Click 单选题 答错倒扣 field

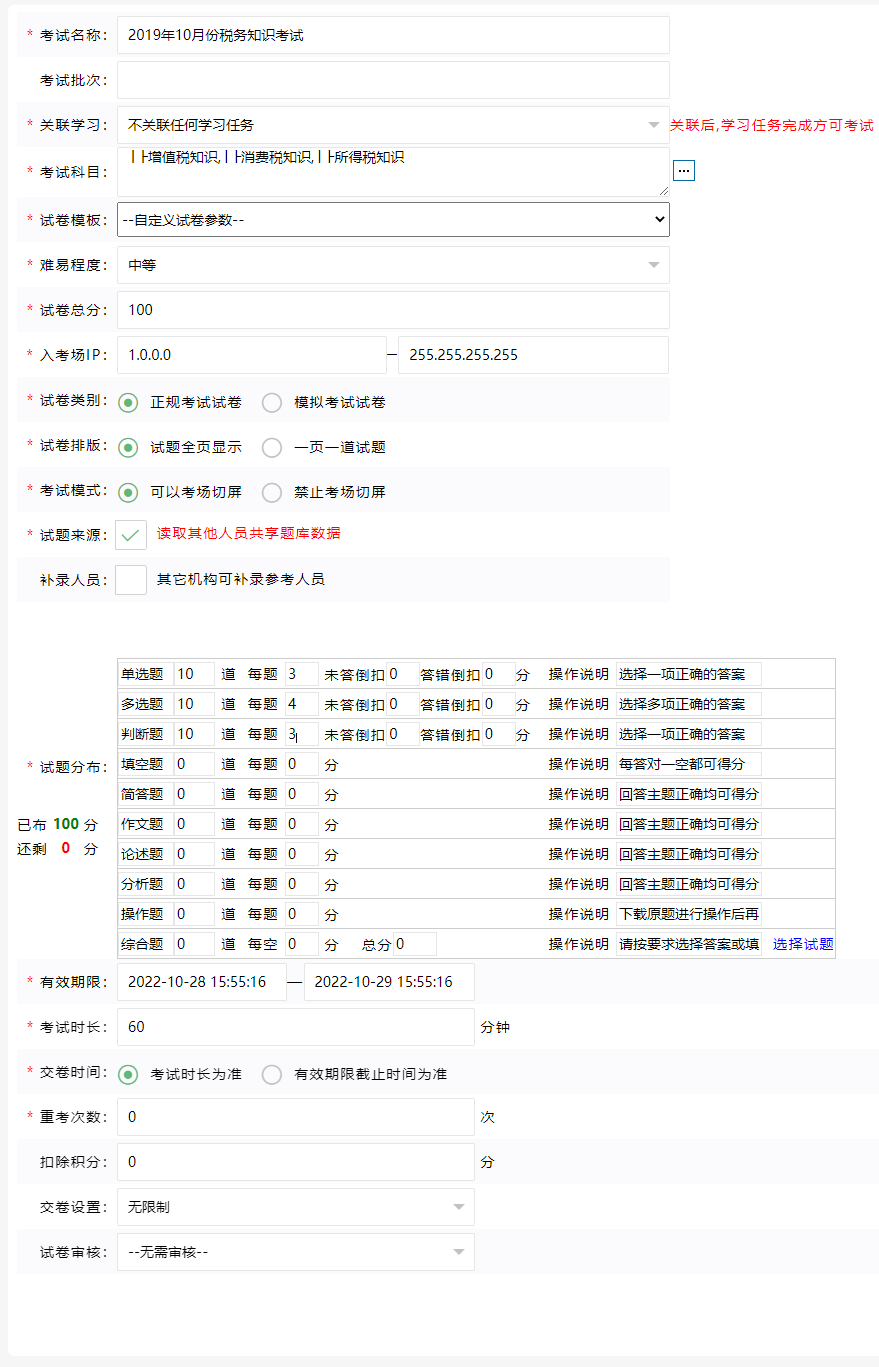tap(498, 674)
